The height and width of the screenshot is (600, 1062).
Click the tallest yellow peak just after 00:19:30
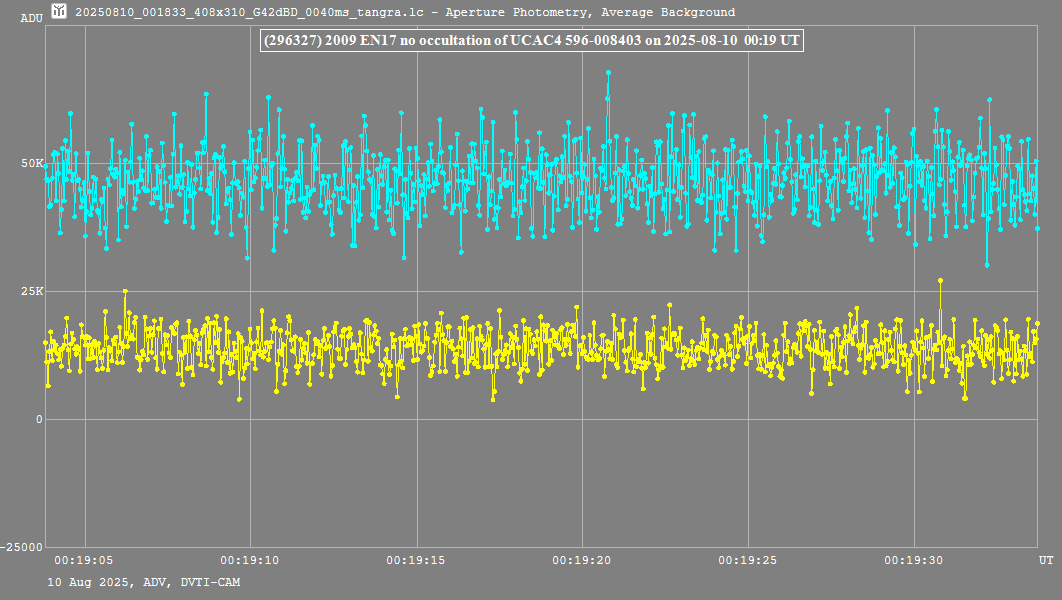tap(940, 281)
